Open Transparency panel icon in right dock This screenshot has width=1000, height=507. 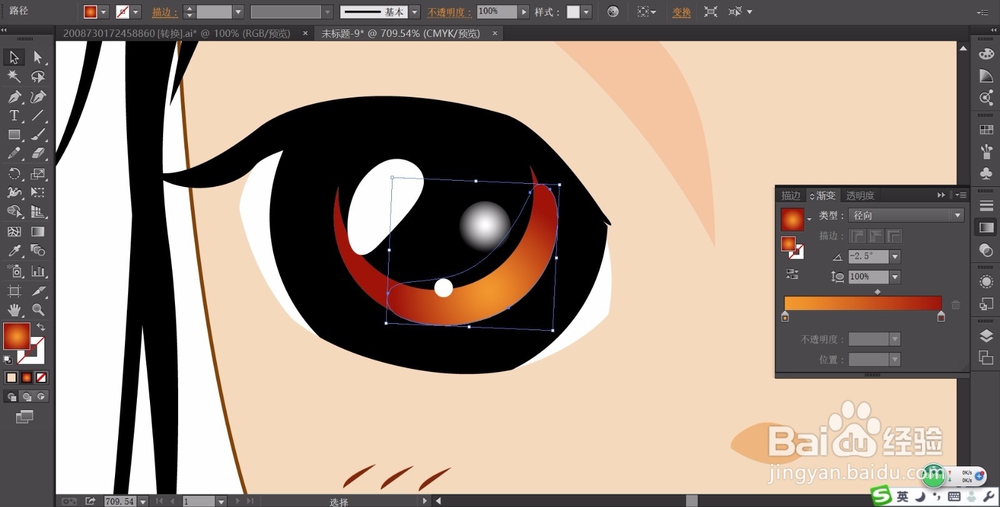point(986,251)
